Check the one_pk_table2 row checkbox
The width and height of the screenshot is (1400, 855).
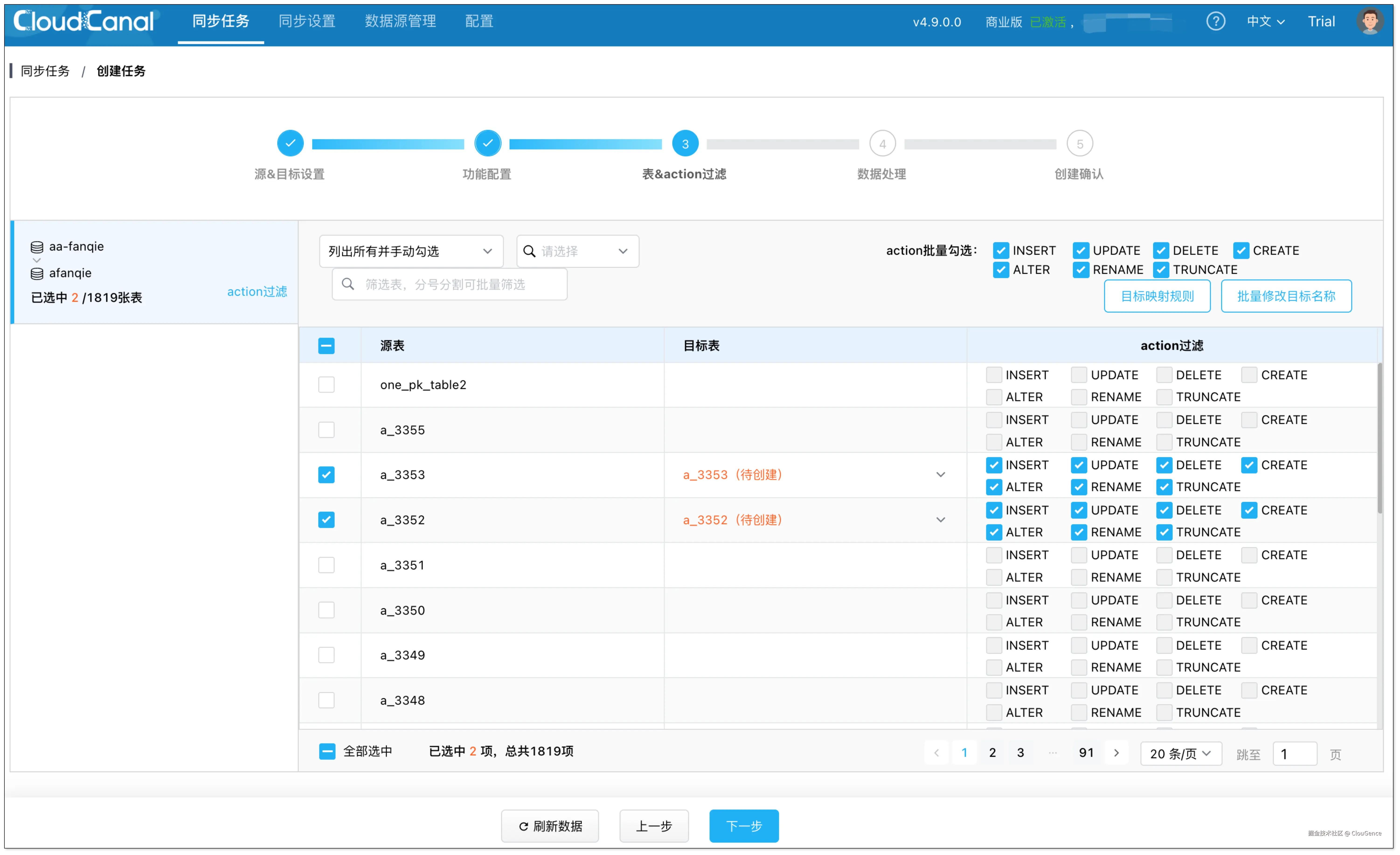[x=326, y=385]
